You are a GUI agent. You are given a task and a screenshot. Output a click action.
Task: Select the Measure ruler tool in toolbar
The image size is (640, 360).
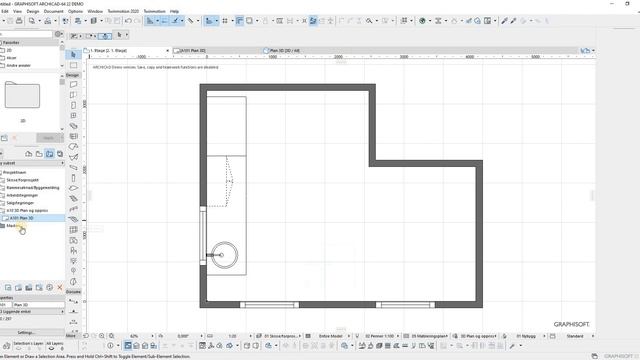[x=190, y=20]
